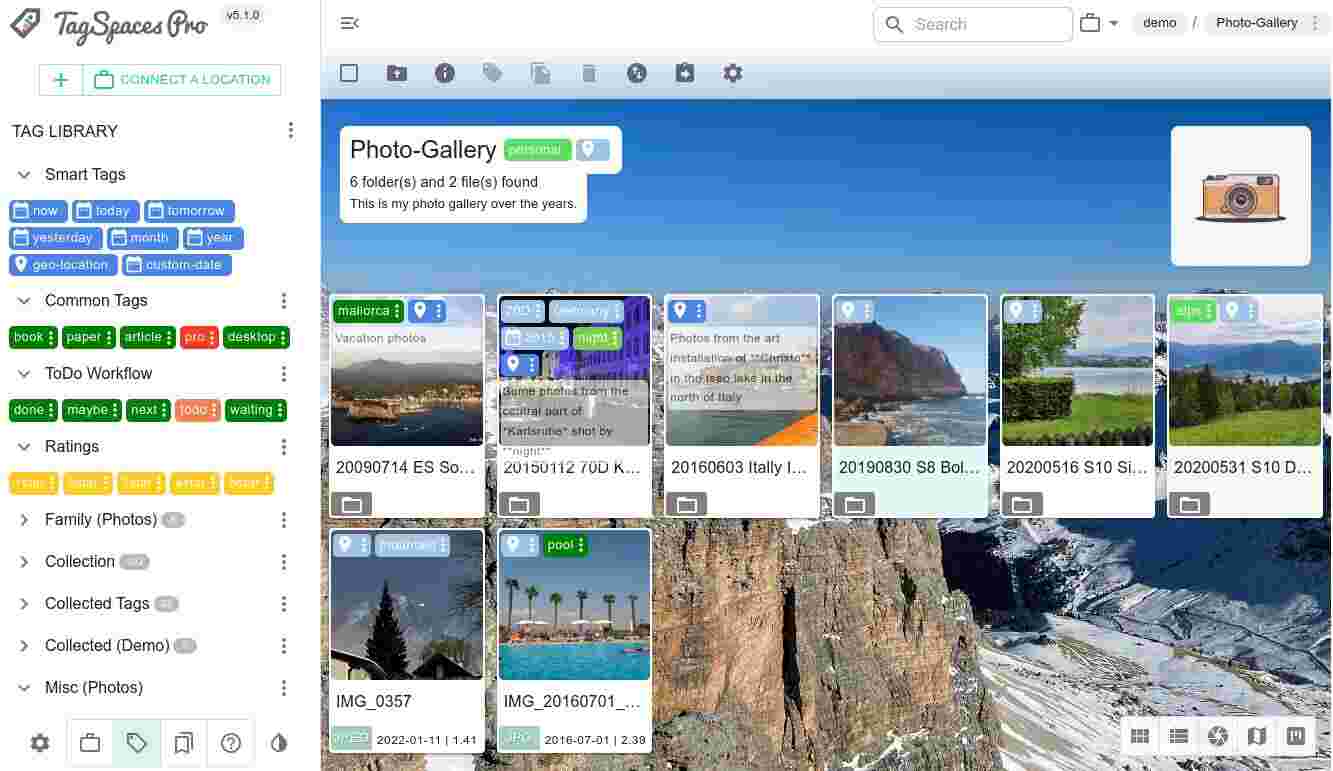This screenshot has height=771, width=1333.
Task: Click the 'personal' tag on Photo-Gallery header
Action: click(x=538, y=150)
